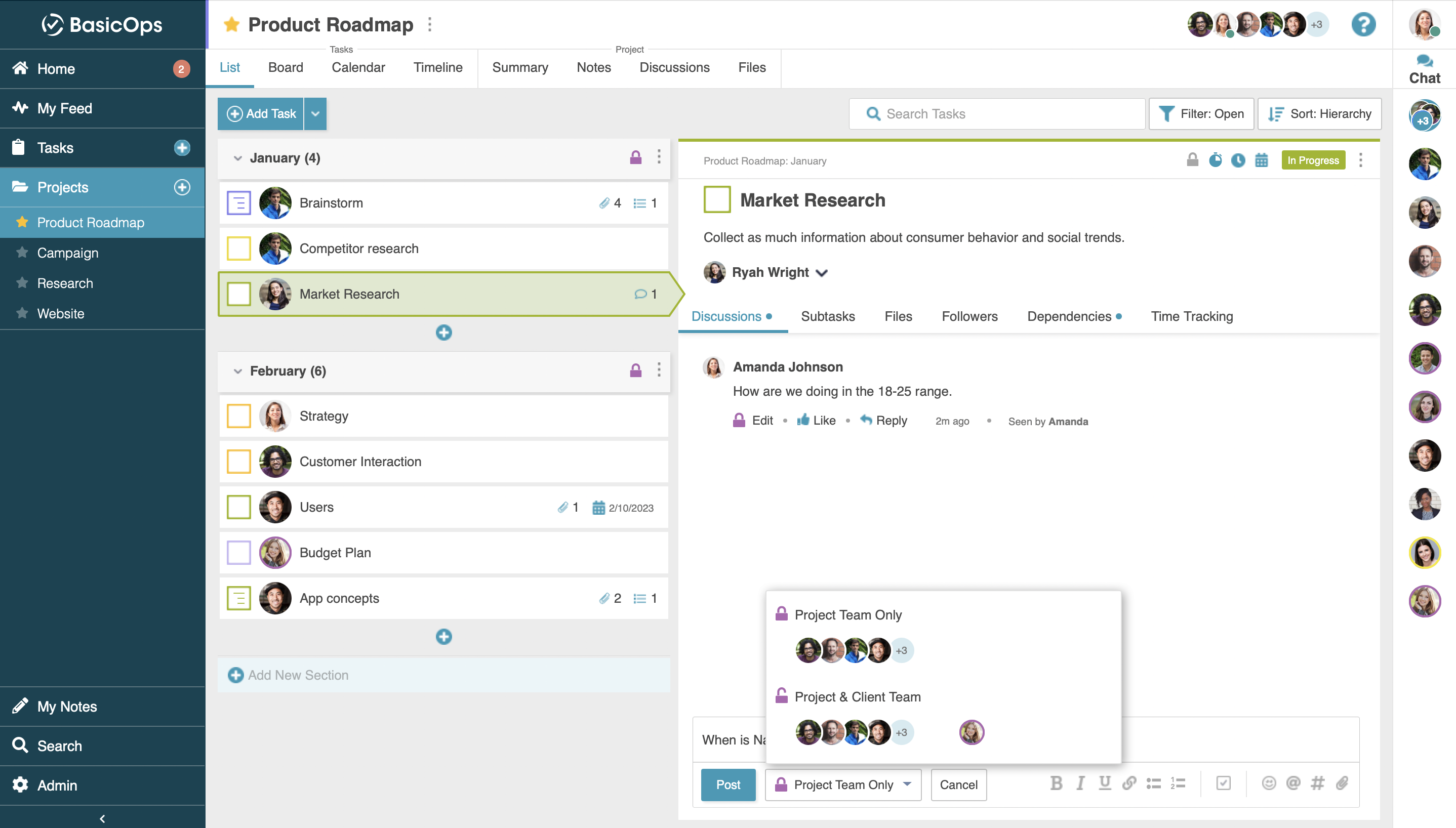Click the plus icon below App concepts
The image size is (1456, 828).
click(443, 637)
